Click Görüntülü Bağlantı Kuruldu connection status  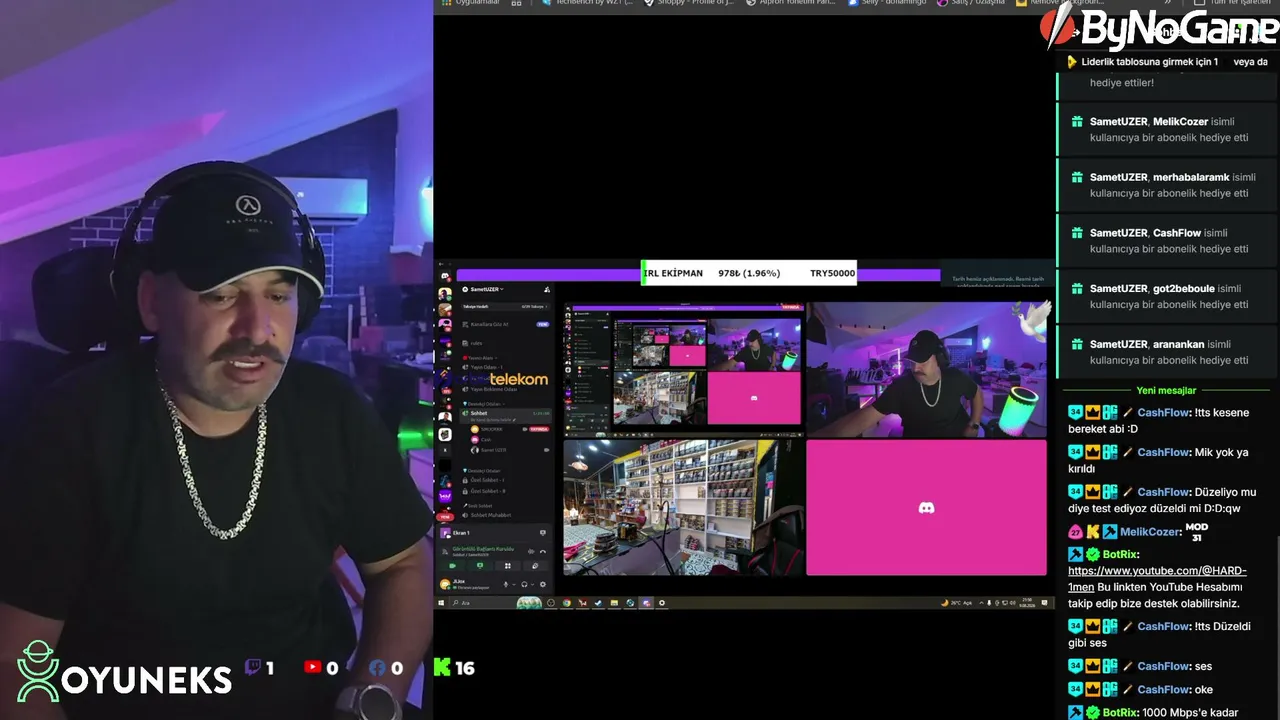click(x=484, y=549)
